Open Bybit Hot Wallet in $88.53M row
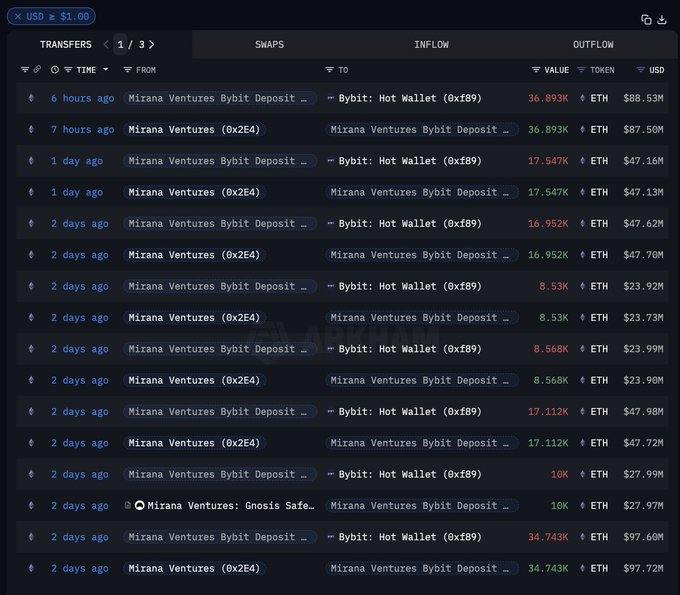680x595 pixels. pos(410,98)
